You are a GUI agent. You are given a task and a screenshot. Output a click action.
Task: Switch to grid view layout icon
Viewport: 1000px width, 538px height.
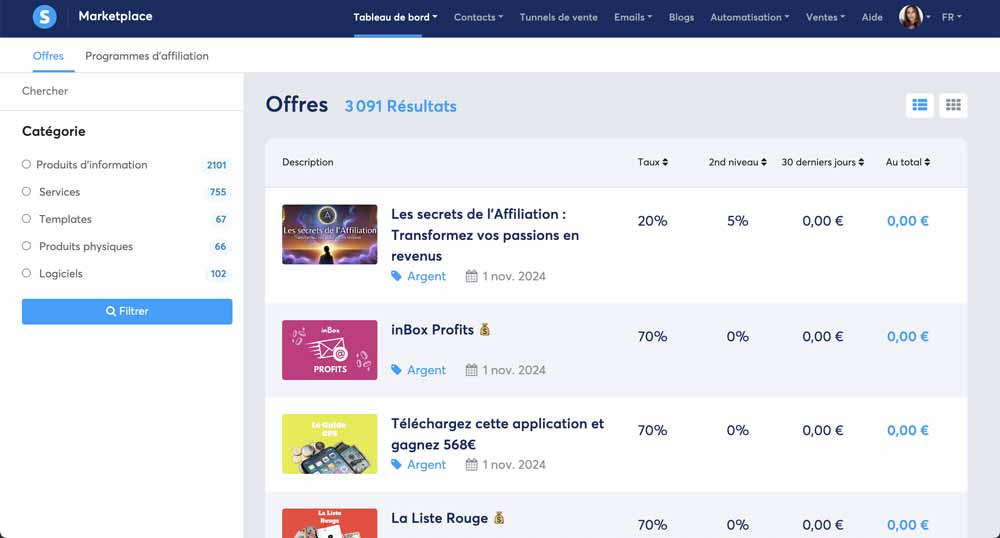(953, 105)
